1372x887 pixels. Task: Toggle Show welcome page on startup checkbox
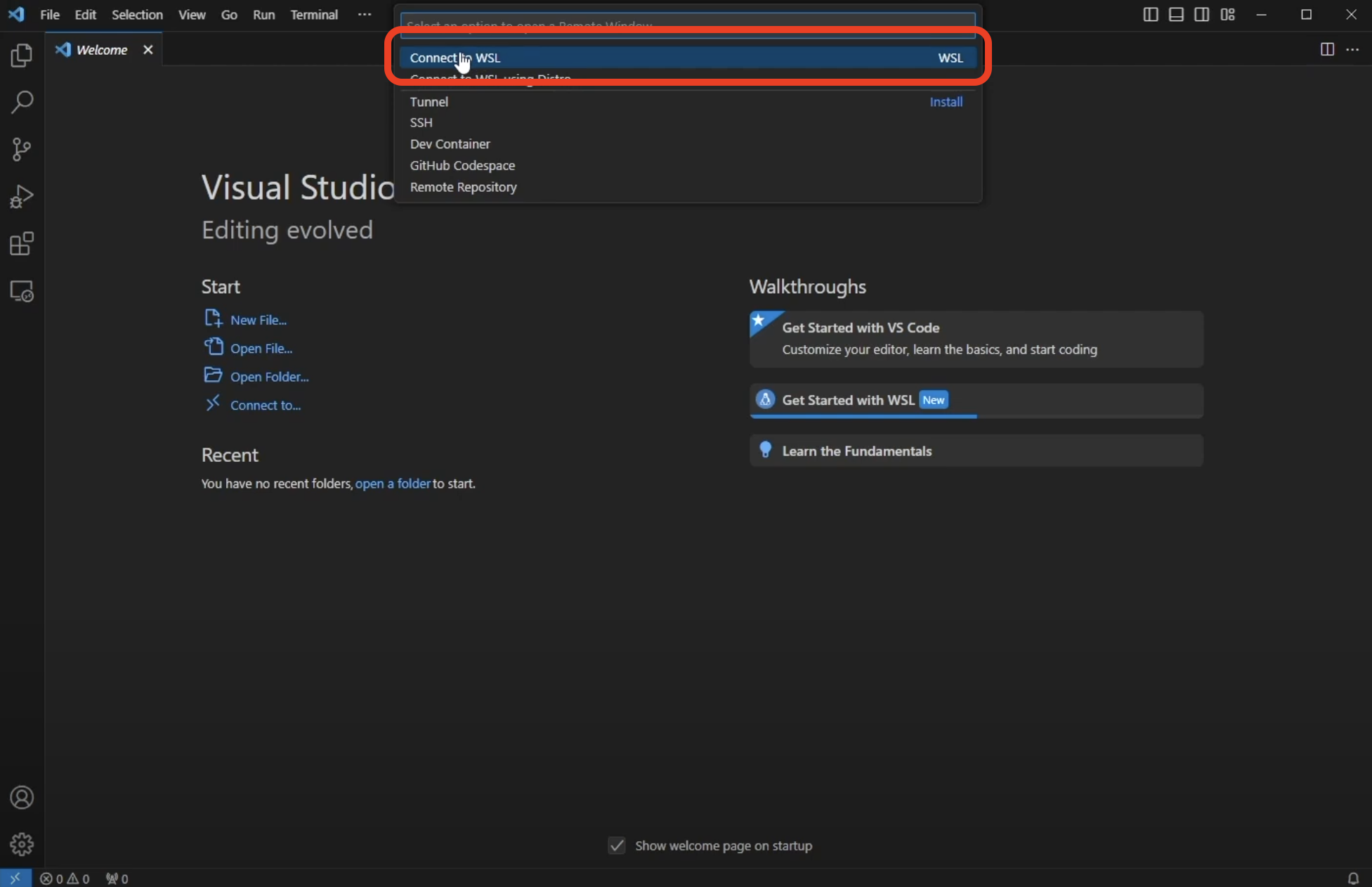[x=617, y=846]
